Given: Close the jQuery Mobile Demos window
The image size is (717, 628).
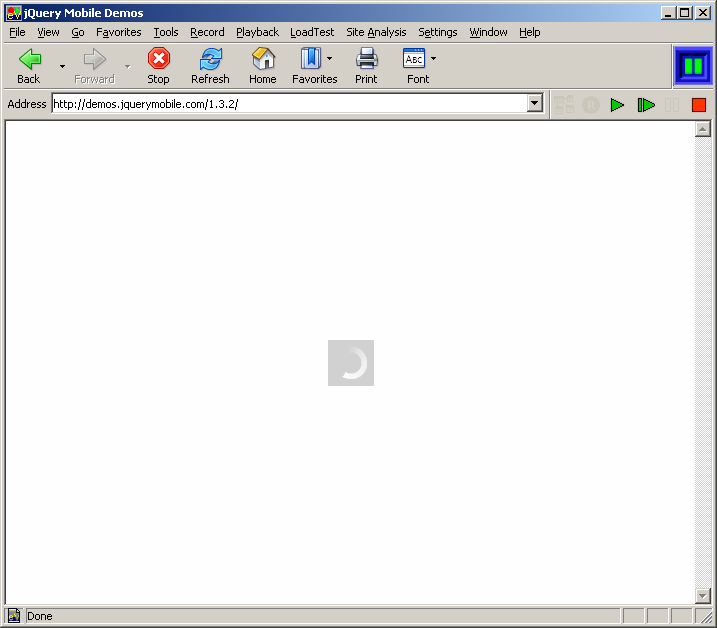Looking at the screenshot, I should tap(702, 13).
